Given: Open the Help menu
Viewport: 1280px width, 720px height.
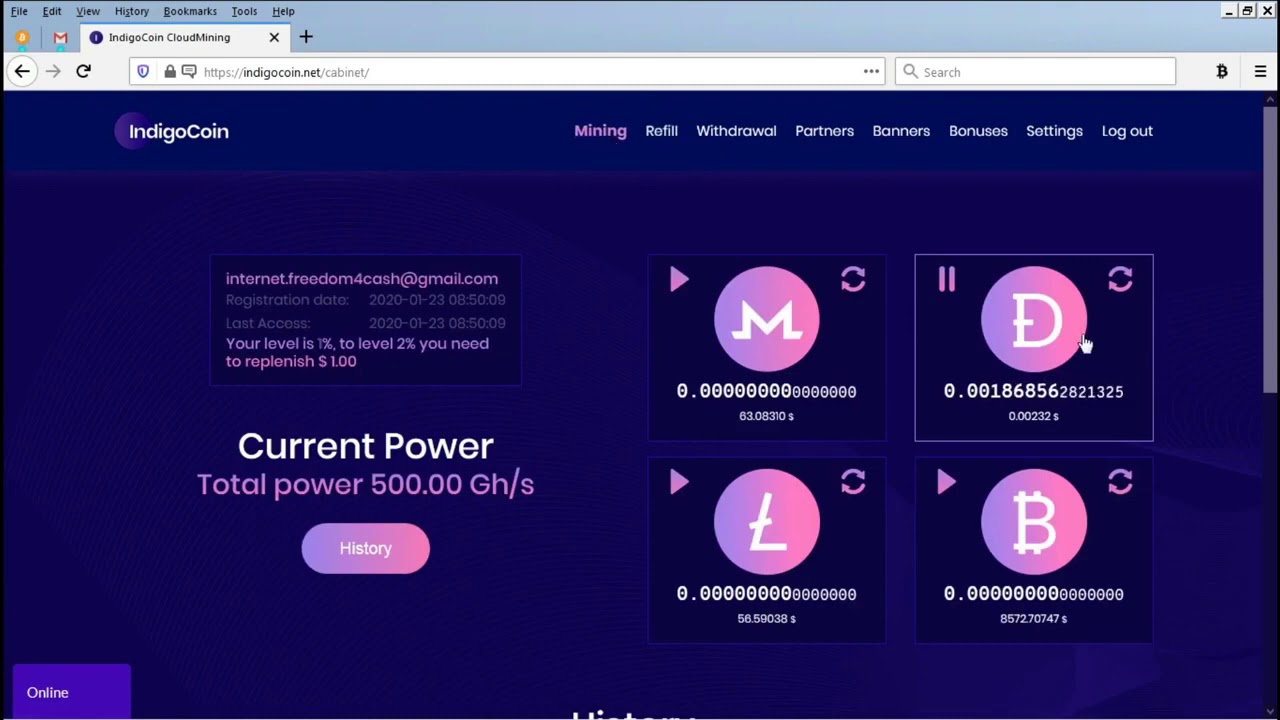Looking at the screenshot, I should point(283,11).
